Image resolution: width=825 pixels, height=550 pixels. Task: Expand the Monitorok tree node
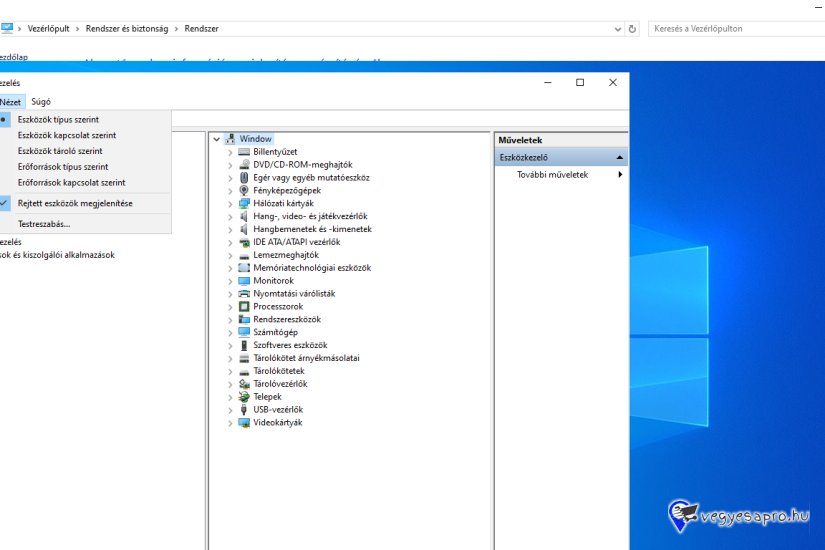point(230,281)
